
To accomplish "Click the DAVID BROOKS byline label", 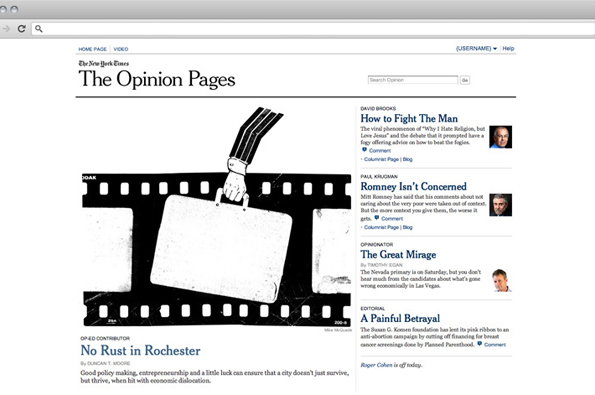I will click(378, 109).
